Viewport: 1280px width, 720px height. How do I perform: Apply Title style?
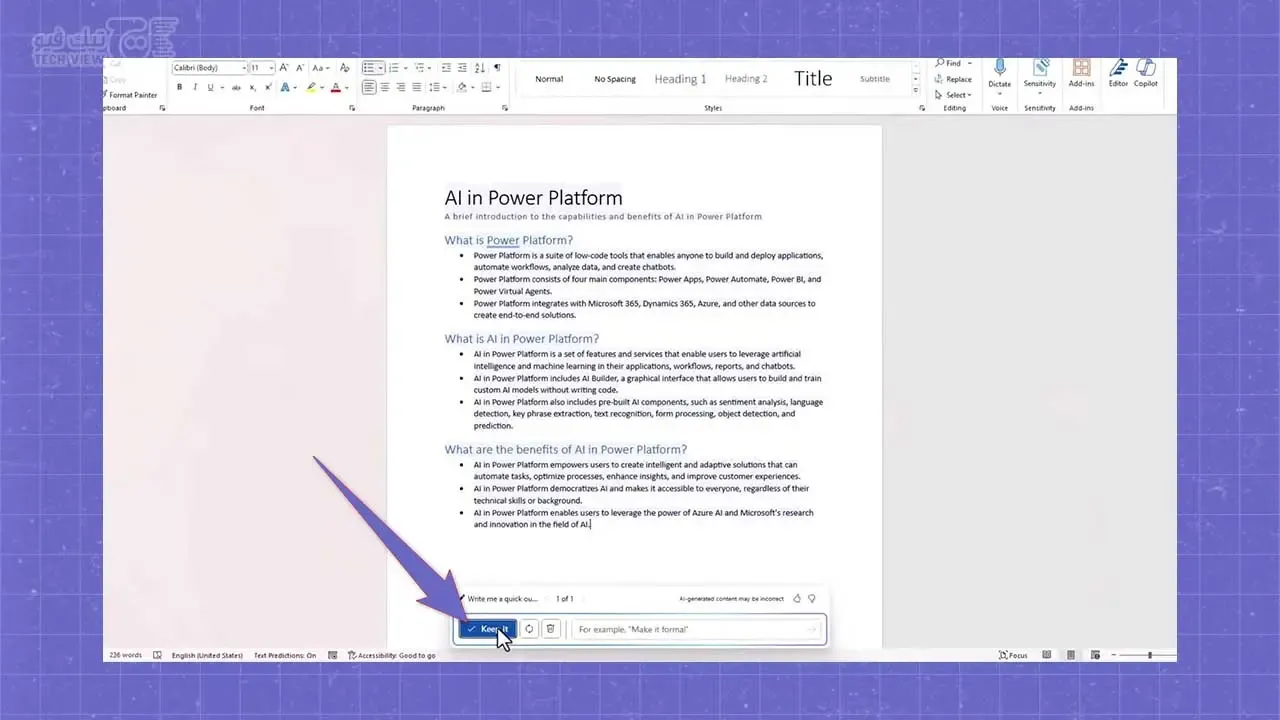click(813, 79)
